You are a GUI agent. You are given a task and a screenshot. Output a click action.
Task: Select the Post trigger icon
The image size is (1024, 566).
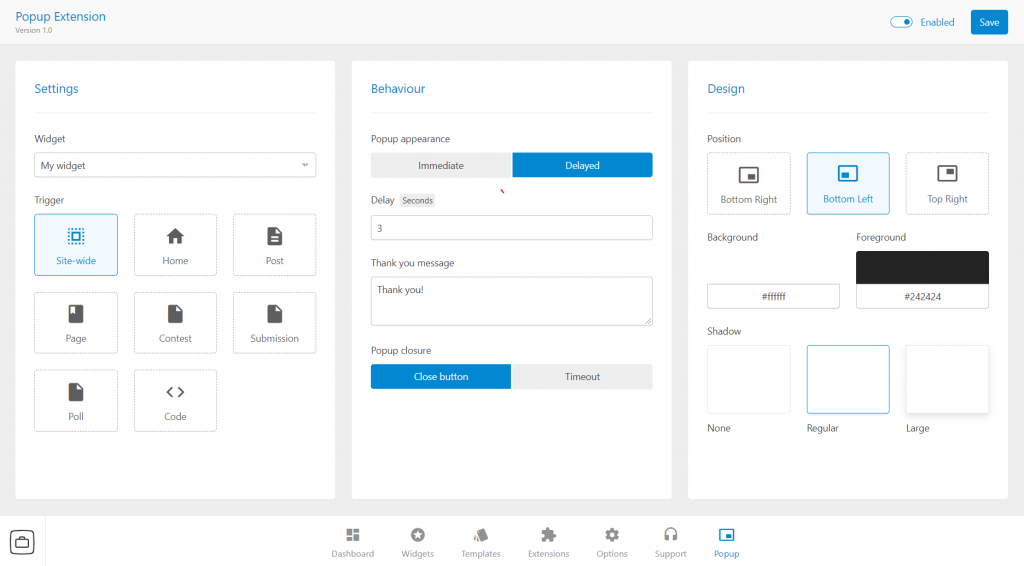pyautogui.click(x=274, y=237)
